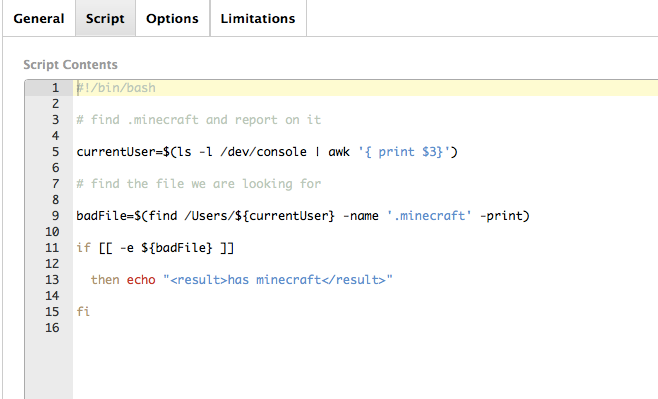
Task: Click the 'find .minecraft and report' comment
Action: 198,120
